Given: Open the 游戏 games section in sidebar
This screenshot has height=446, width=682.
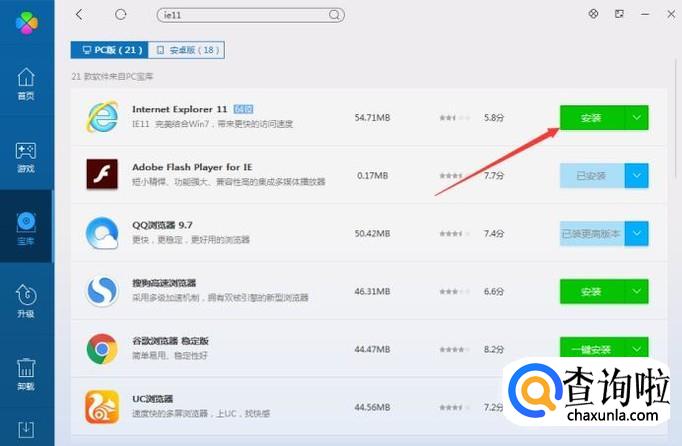Looking at the screenshot, I should click(x=26, y=157).
